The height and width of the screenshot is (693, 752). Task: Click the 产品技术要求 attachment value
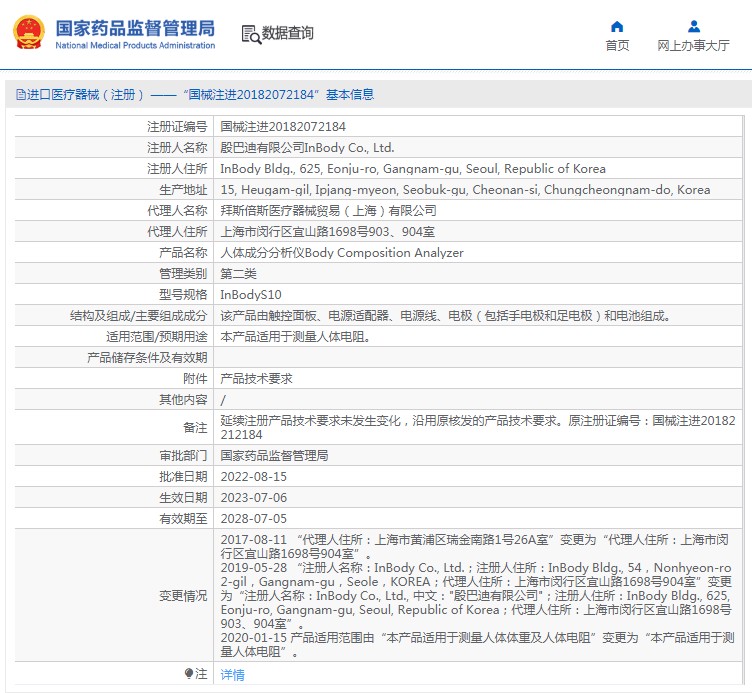click(256, 379)
